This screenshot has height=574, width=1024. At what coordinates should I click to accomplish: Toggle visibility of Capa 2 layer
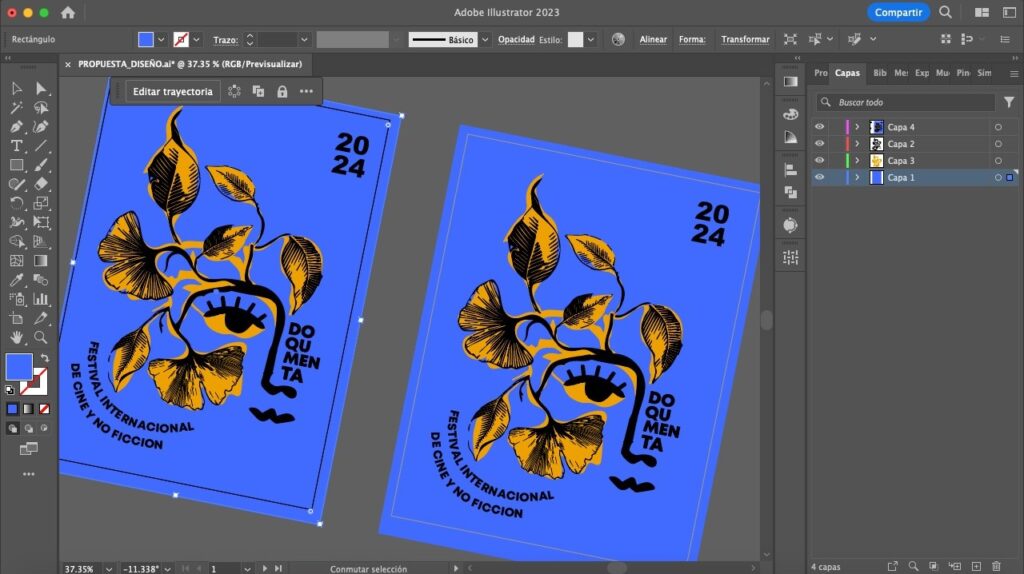tap(820, 144)
